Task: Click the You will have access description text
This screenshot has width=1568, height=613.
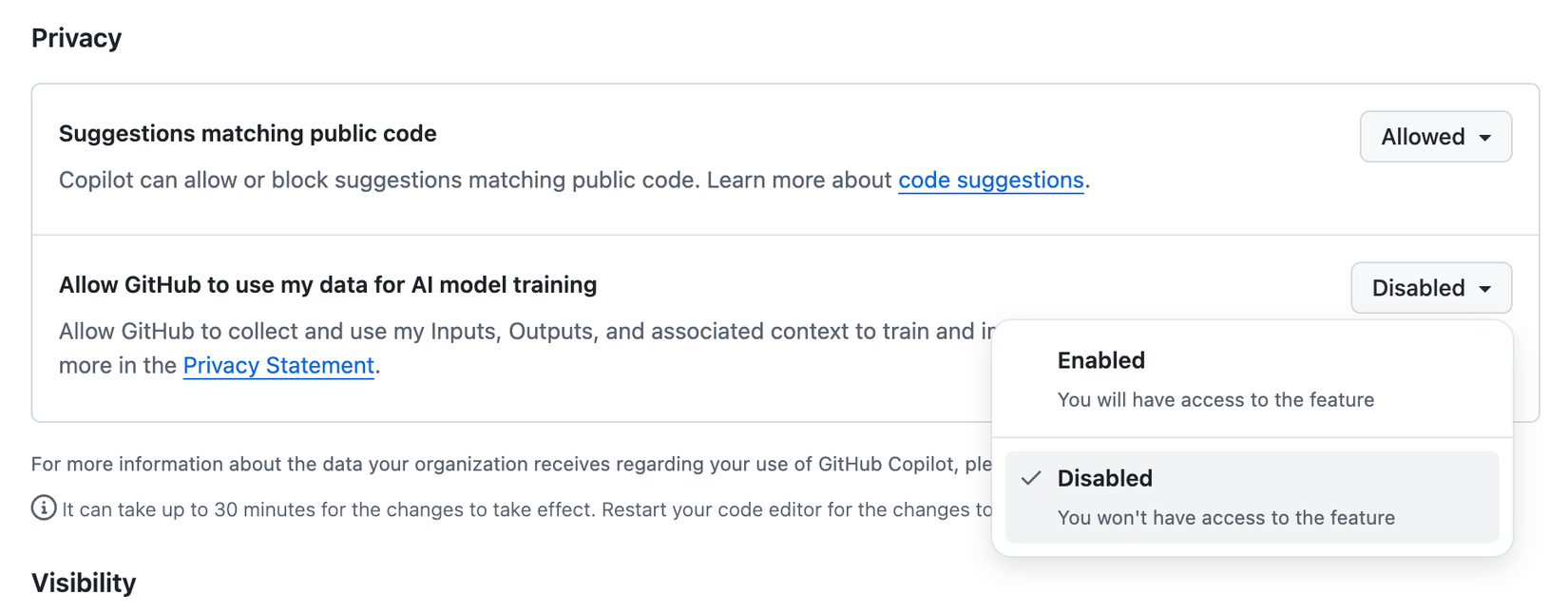Action: [1215, 399]
